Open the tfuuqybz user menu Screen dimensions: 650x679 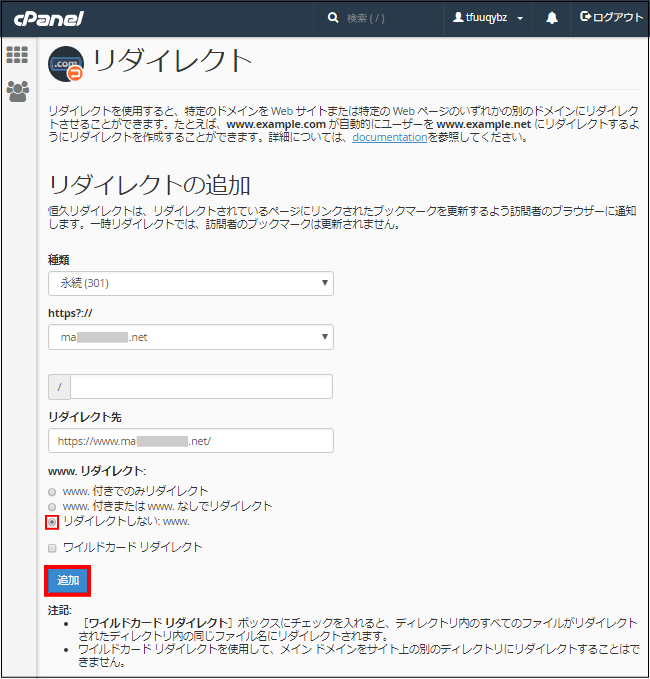tap(488, 18)
